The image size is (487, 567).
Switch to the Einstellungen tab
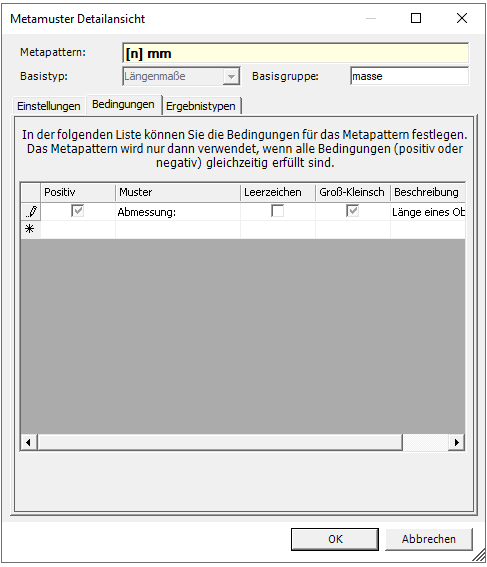click(x=49, y=106)
